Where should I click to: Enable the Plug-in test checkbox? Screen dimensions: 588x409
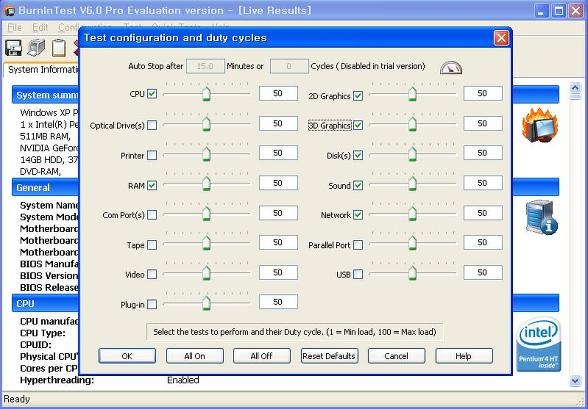coord(152,304)
